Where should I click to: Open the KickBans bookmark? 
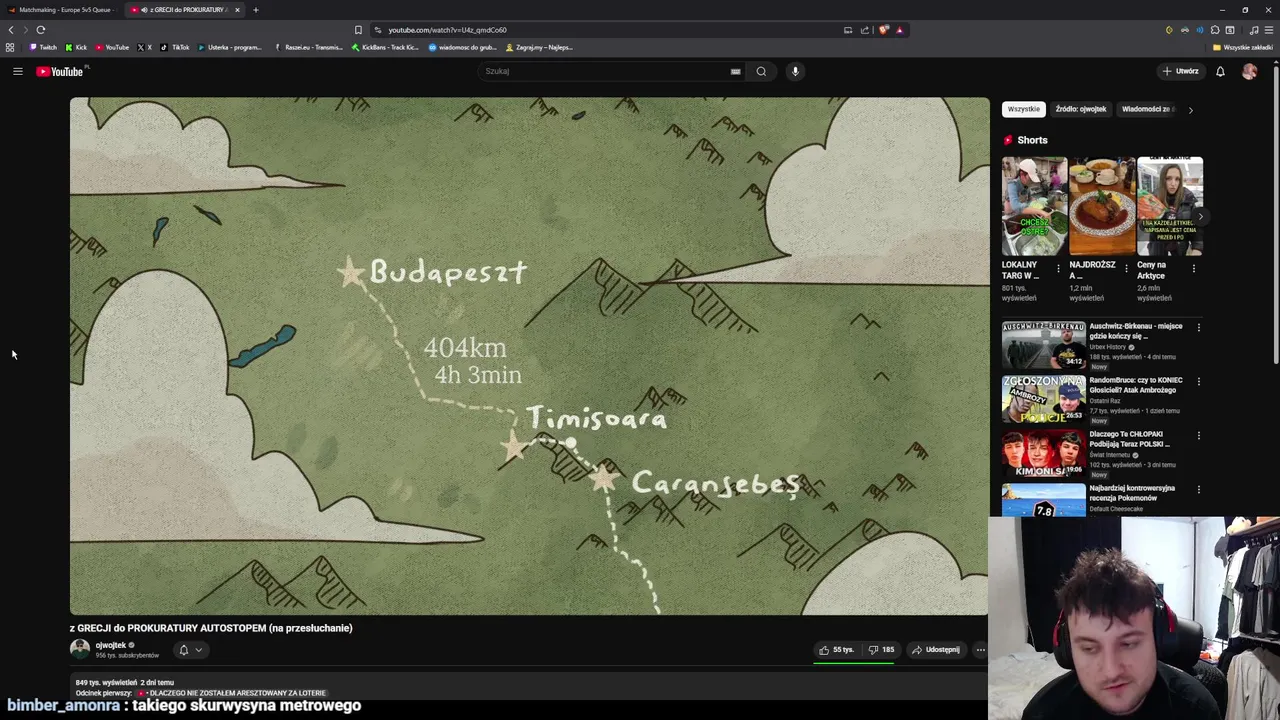pyautogui.click(x=385, y=47)
